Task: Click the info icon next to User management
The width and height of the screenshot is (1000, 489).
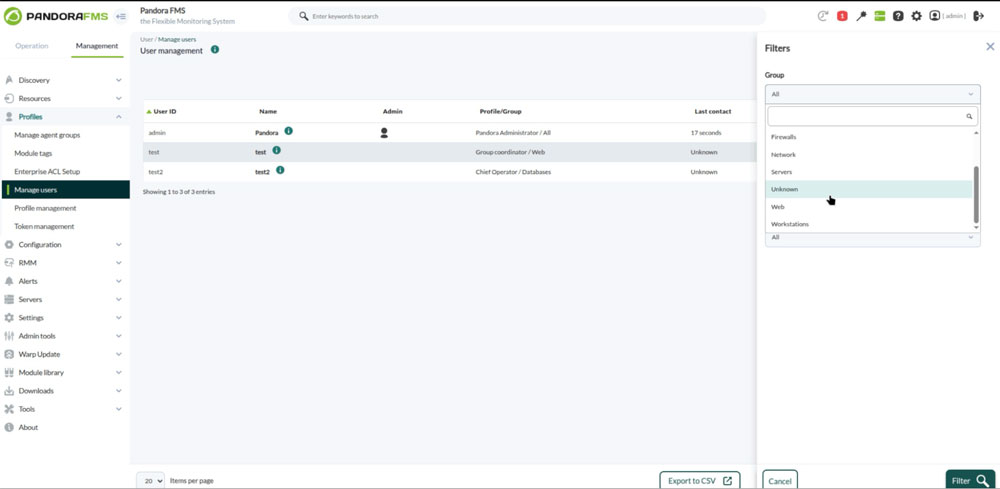Action: [x=215, y=50]
